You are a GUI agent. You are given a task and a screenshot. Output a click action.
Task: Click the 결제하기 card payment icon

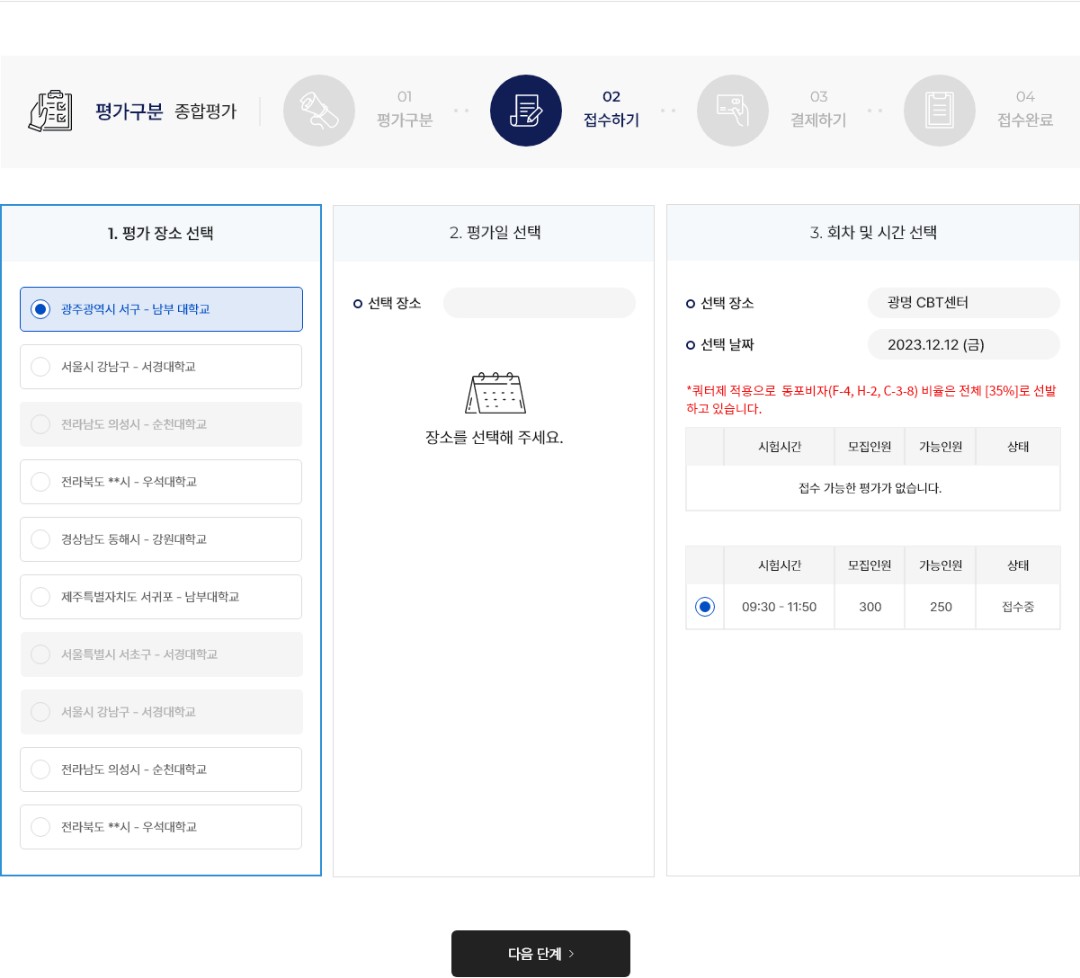point(733,110)
